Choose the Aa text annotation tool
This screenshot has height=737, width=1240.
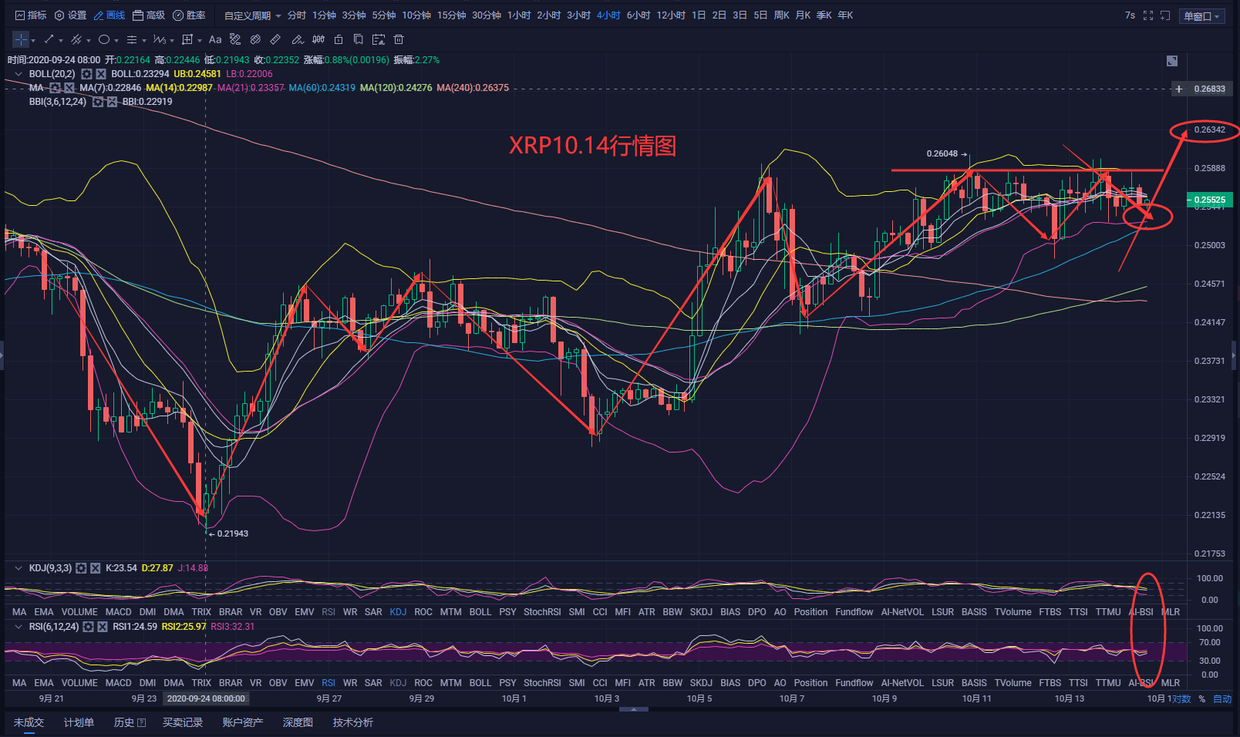(x=216, y=40)
